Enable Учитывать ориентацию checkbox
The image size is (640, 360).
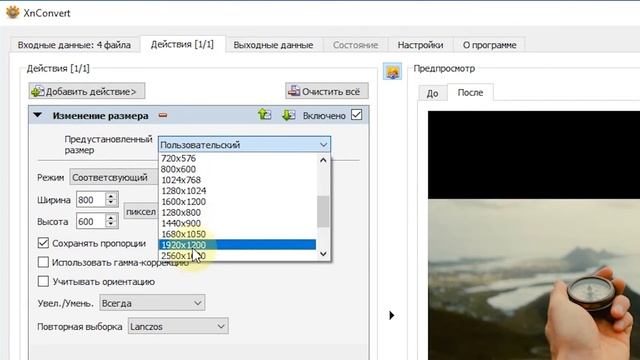[43, 281]
